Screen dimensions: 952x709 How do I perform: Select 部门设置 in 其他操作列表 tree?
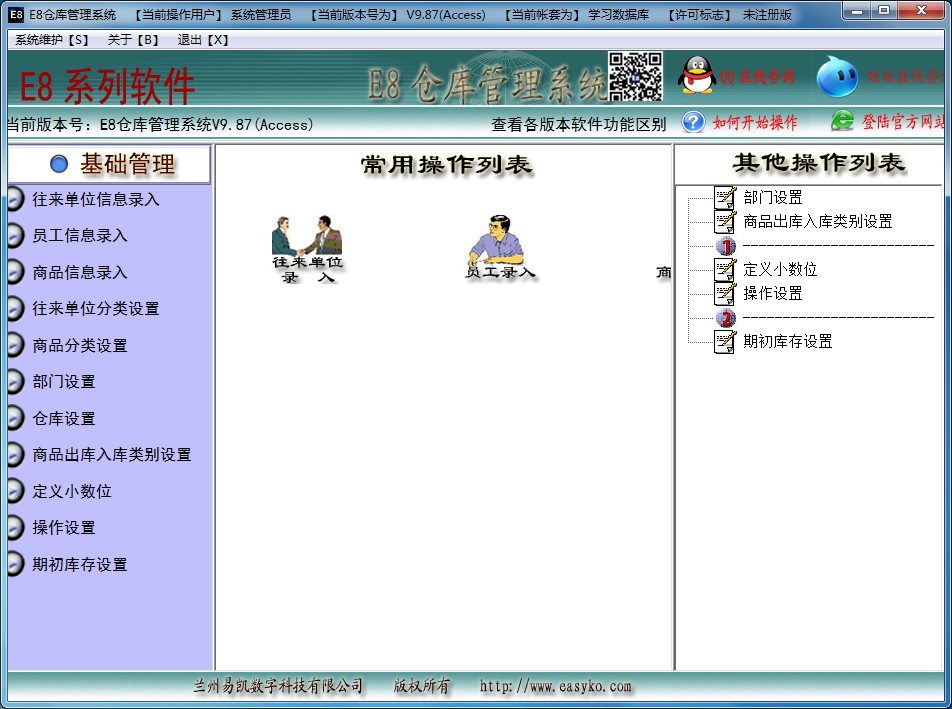773,197
